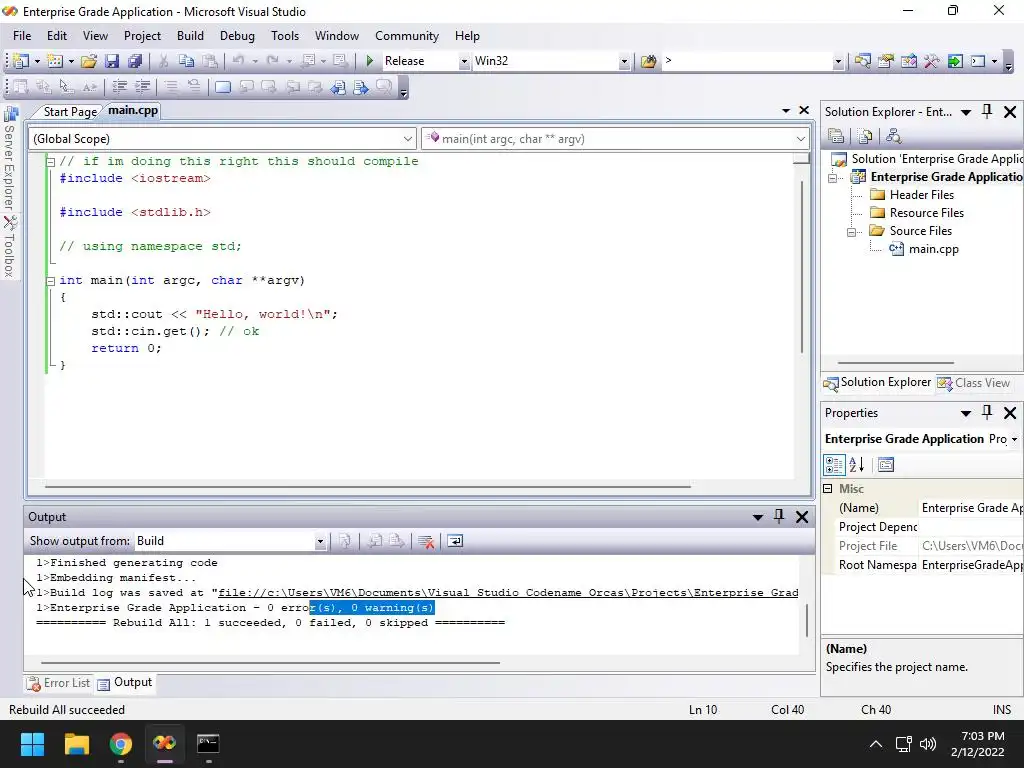1024x768 pixels.
Task: Open Chrome from the Windows taskbar
Action: coord(121,744)
